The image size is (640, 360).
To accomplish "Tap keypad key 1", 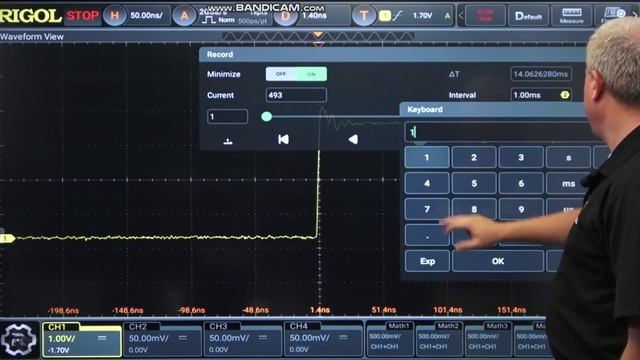I will point(427,157).
